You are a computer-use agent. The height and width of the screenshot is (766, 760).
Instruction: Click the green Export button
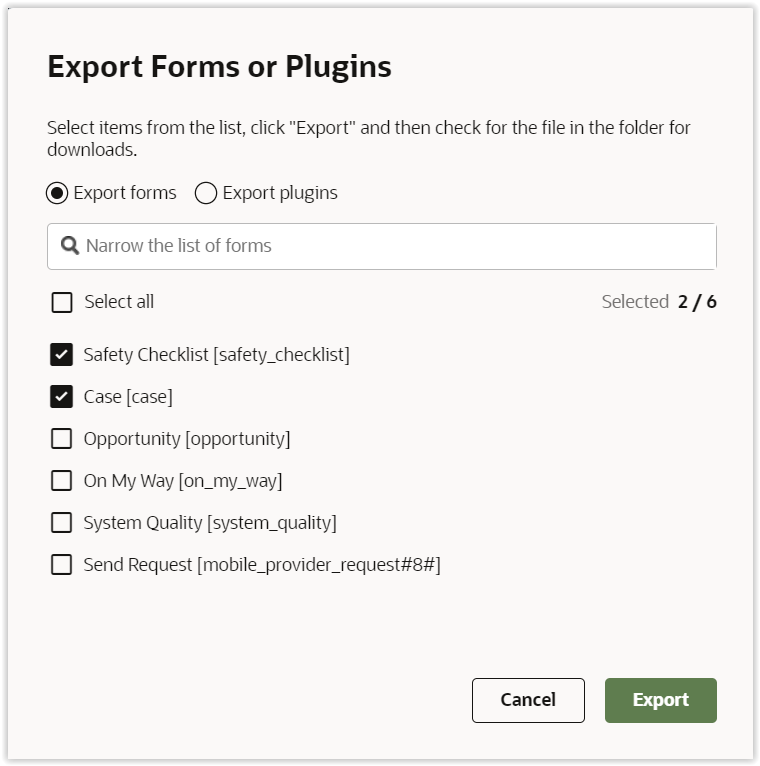pyautogui.click(x=660, y=700)
